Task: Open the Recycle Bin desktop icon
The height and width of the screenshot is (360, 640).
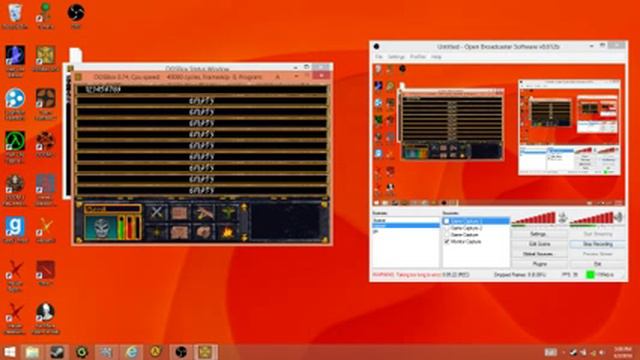Action: [15, 16]
